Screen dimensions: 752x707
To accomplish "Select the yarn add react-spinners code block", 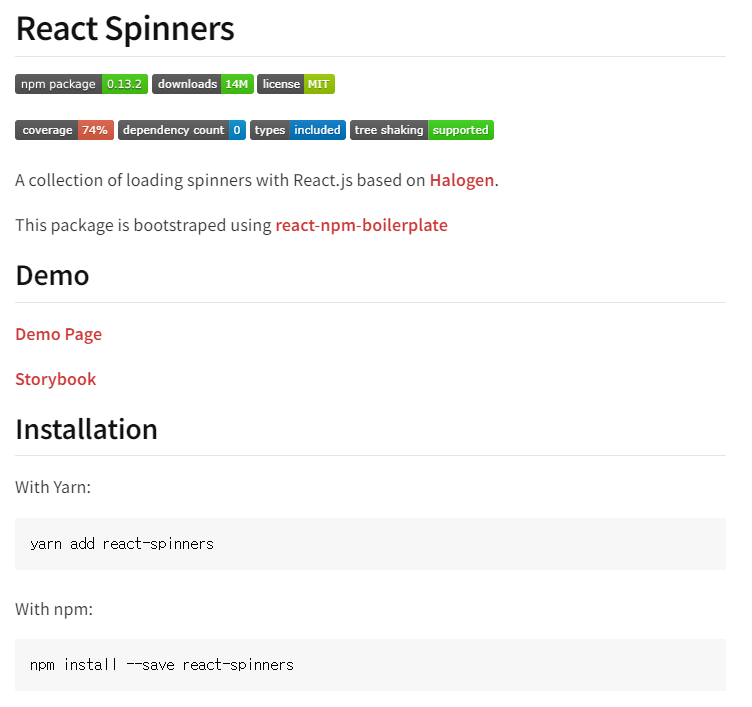I will coord(370,544).
